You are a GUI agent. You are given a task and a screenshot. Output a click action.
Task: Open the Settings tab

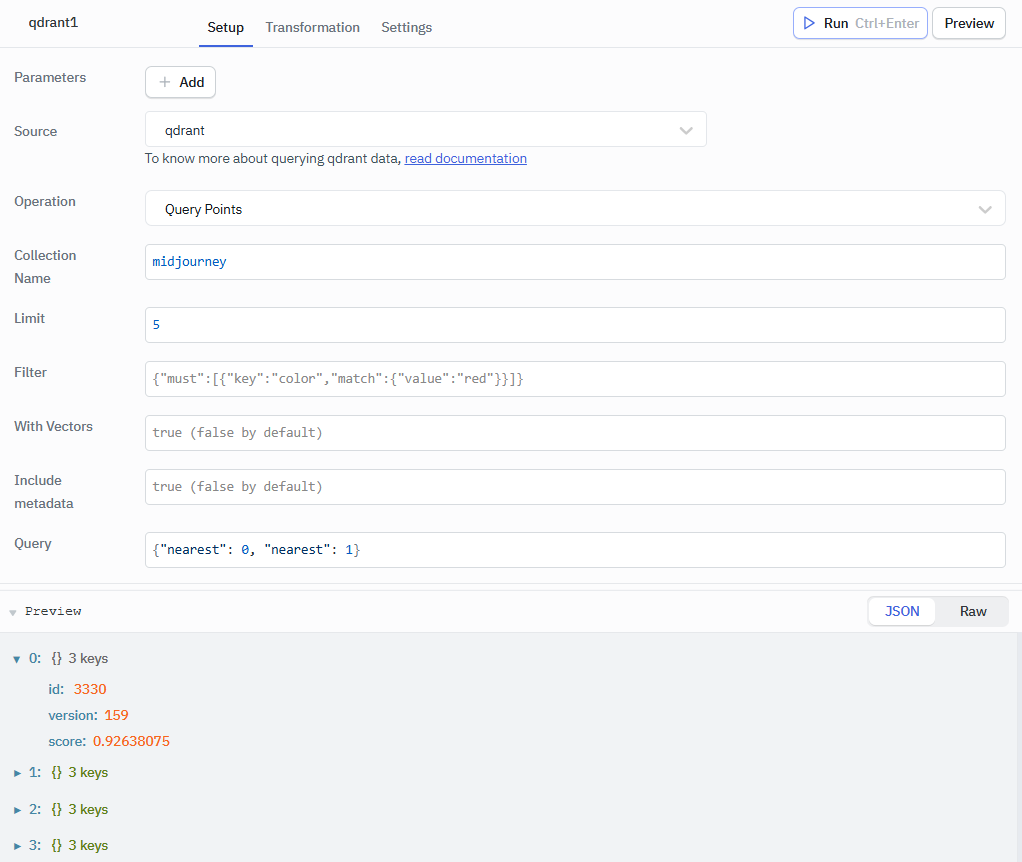[406, 27]
